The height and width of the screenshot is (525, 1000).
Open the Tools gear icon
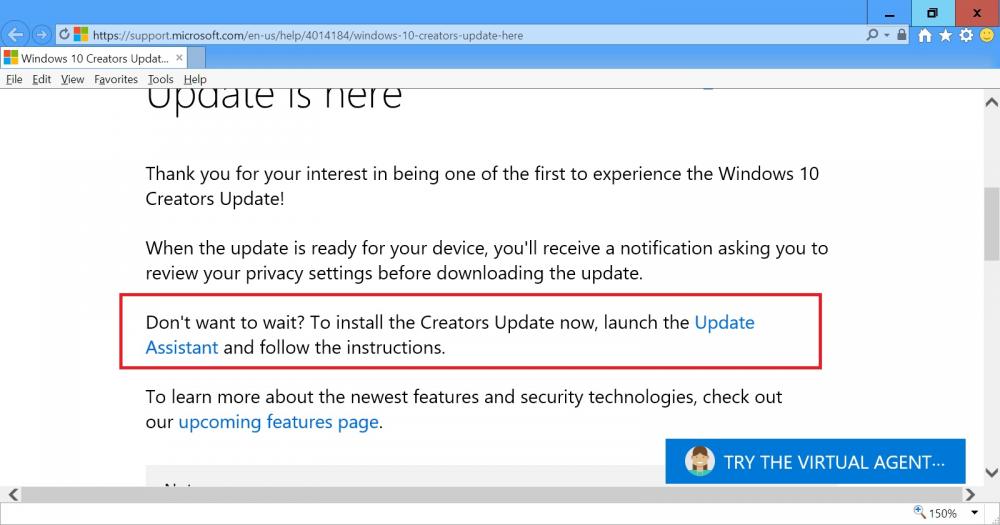click(x=966, y=35)
